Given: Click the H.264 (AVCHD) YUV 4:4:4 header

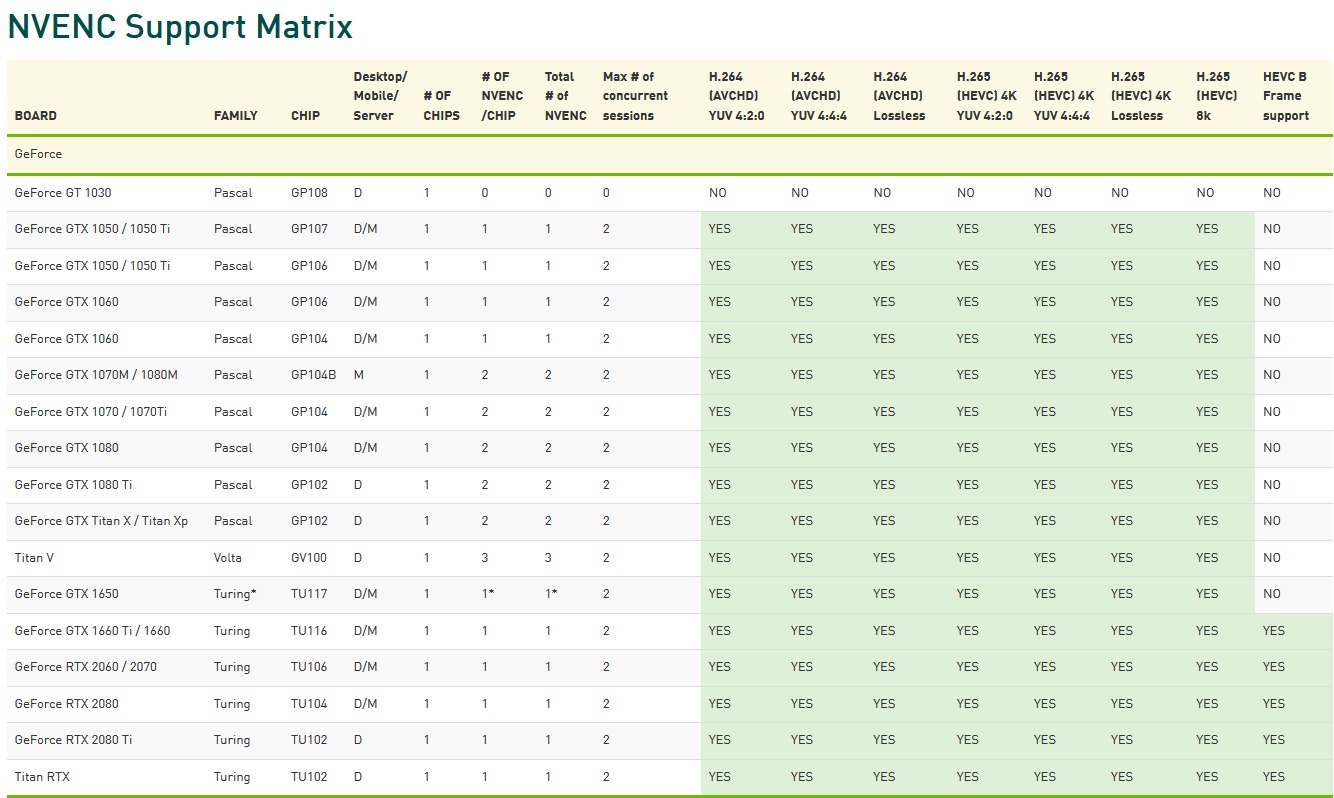Looking at the screenshot, I should 817,96.
